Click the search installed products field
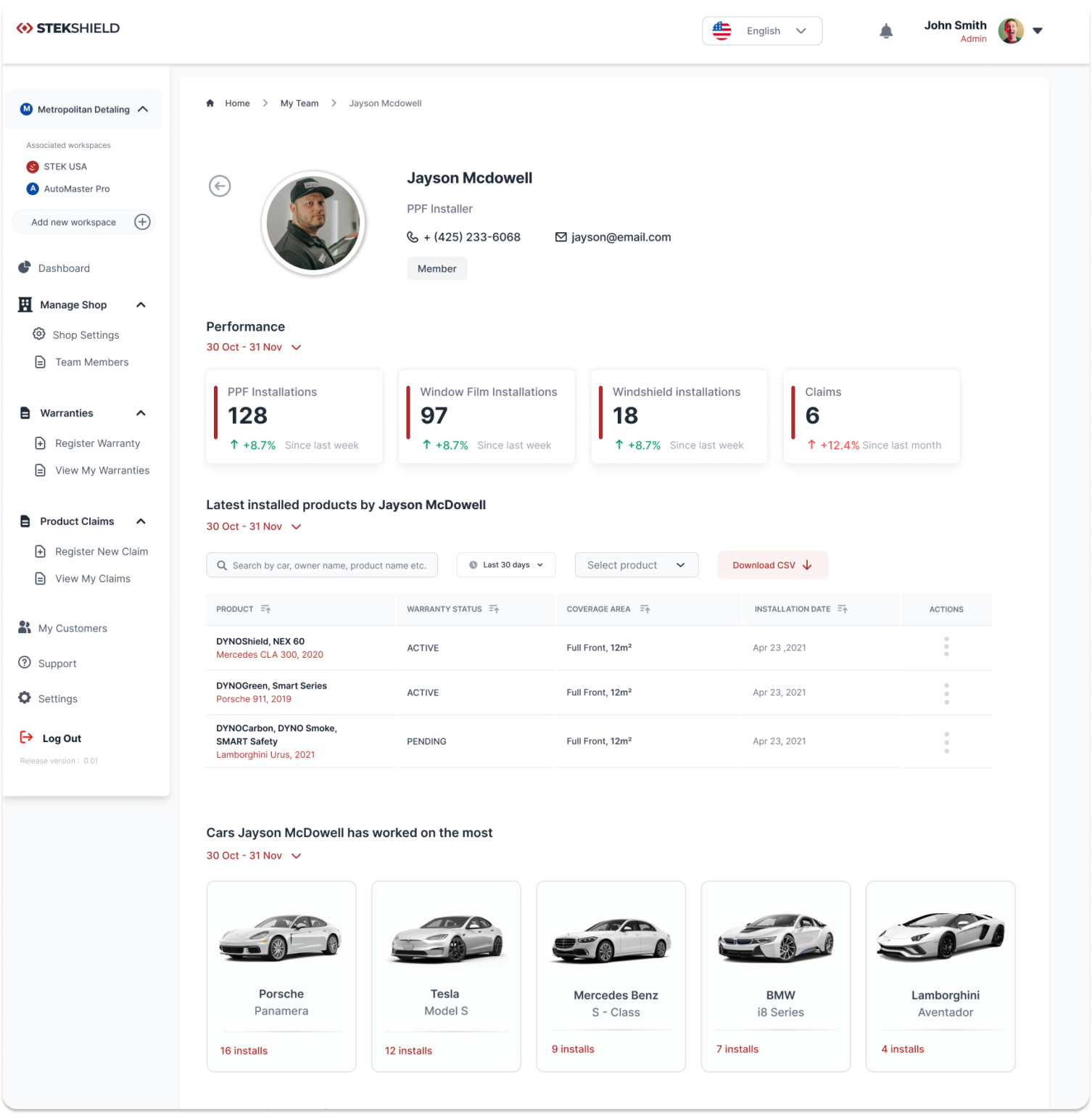1092x1114 pixels. pos(322,566)
